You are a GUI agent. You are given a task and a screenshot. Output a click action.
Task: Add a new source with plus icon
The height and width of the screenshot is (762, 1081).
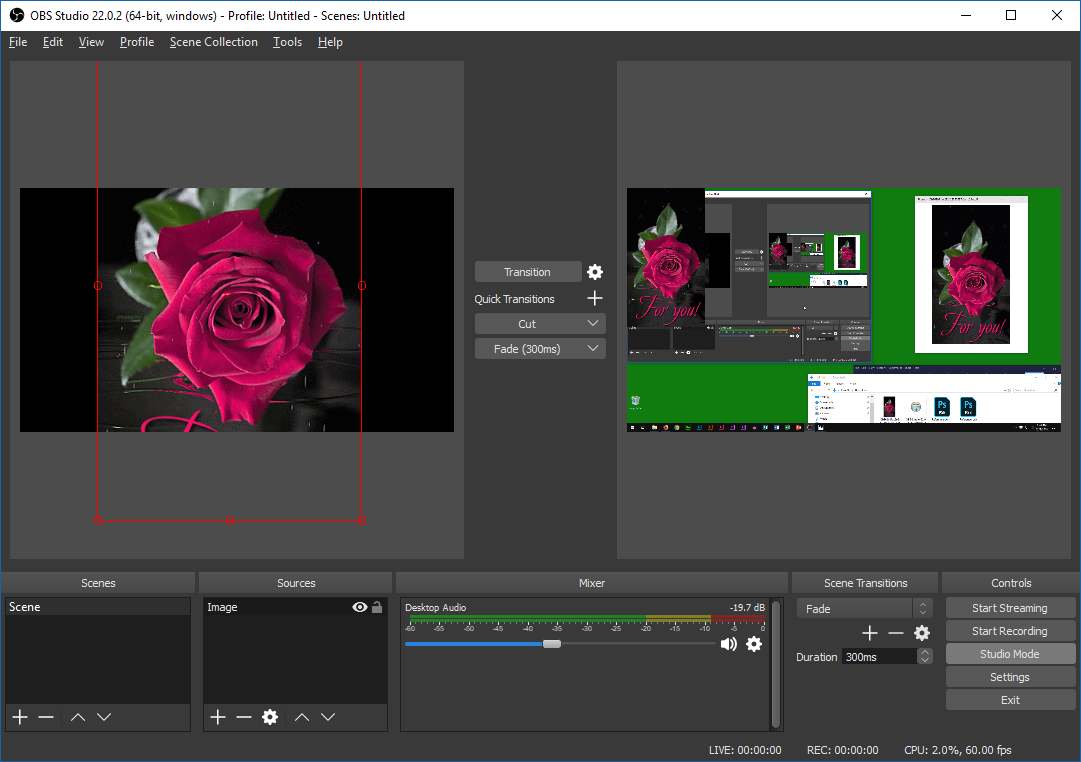click(217, 717)
